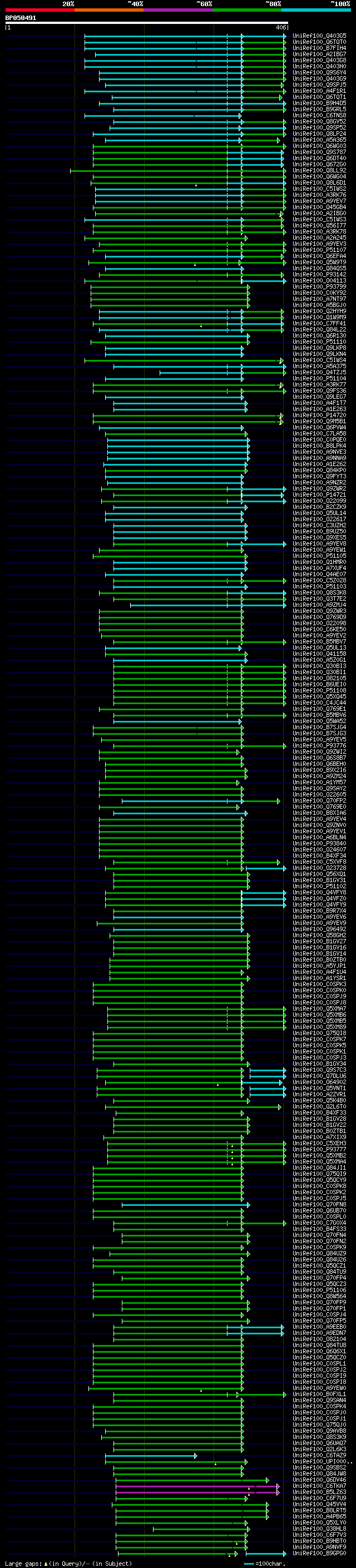The image size is (356, 1568).
Task: Follow the UniRef100_Q45GB4 label
Action: pos(319,207)
